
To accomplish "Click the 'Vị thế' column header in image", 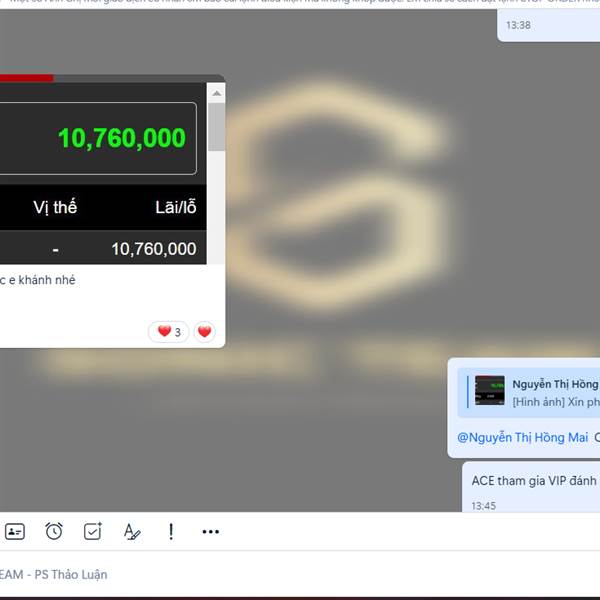I will coord(55,207).
